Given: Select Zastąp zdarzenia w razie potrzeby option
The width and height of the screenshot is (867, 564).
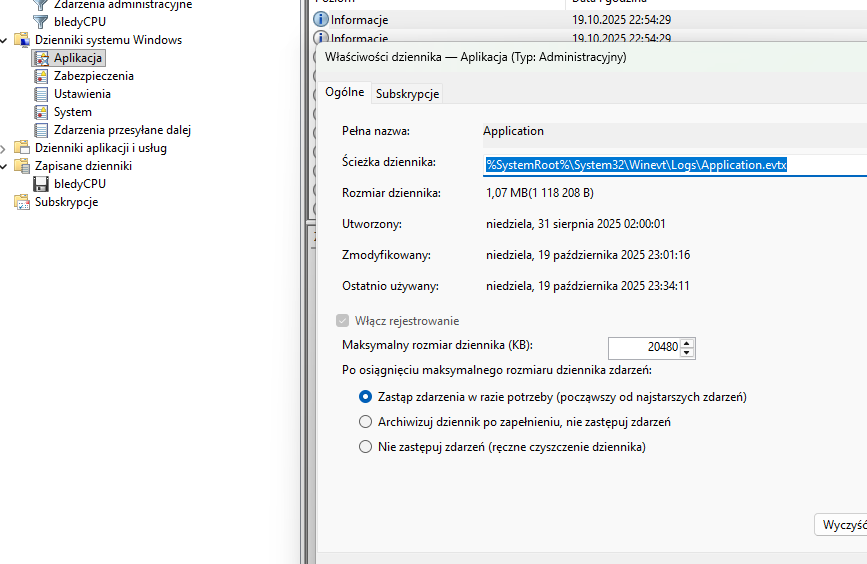Looking at the screenshot, I should [x=365, y=397].
